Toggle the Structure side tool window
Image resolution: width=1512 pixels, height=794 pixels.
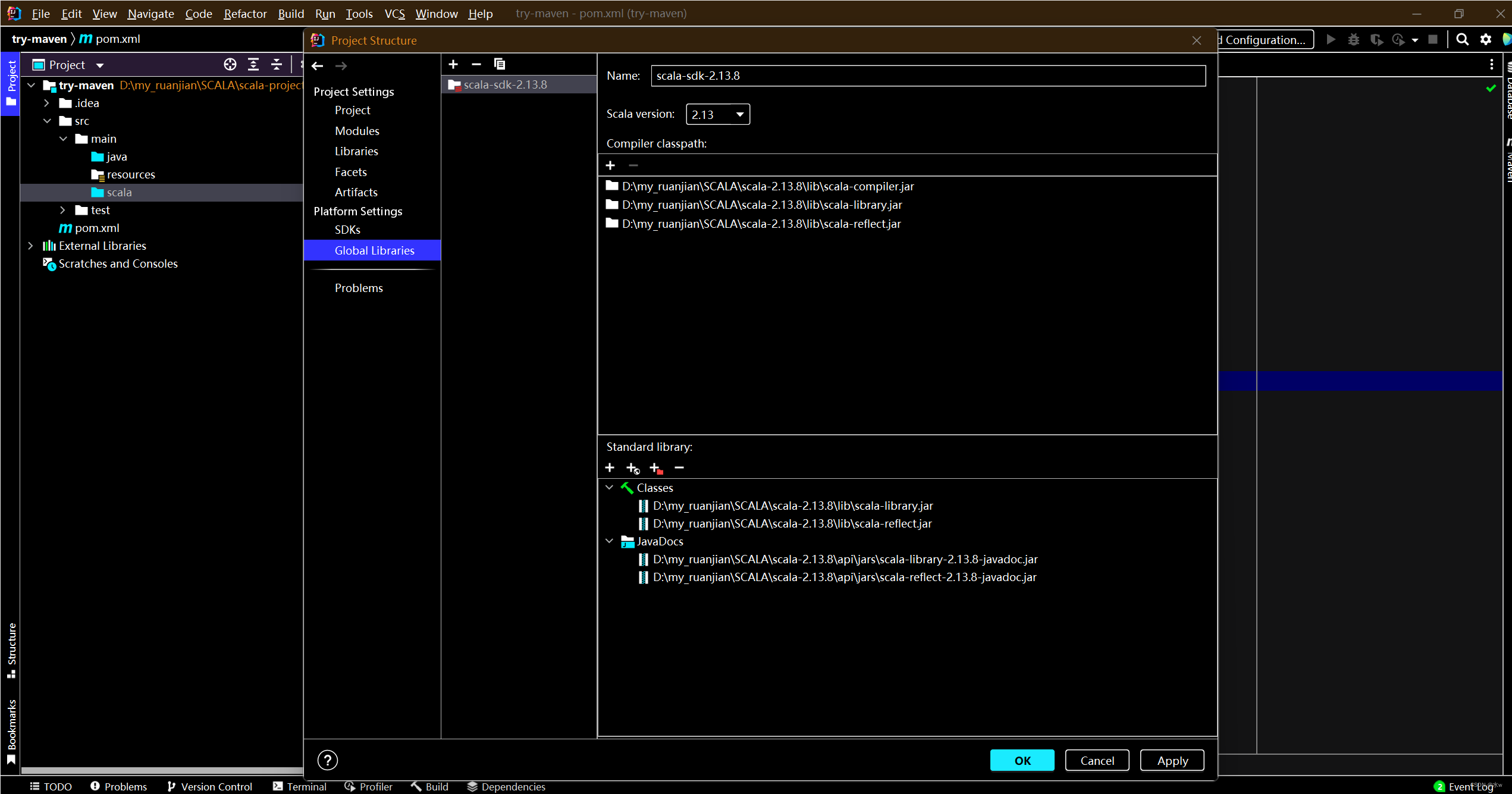[11, 650]
